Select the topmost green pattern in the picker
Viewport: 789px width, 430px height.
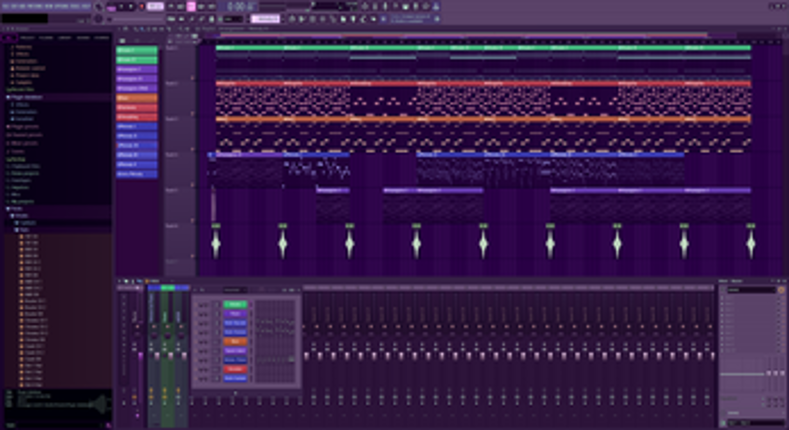pos(137,50)
